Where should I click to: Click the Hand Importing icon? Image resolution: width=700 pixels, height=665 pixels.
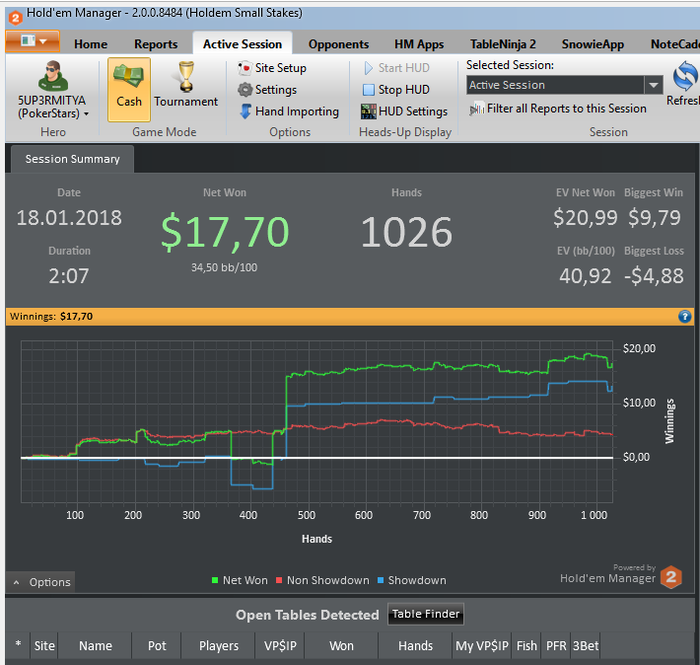(x=246, y=112)
